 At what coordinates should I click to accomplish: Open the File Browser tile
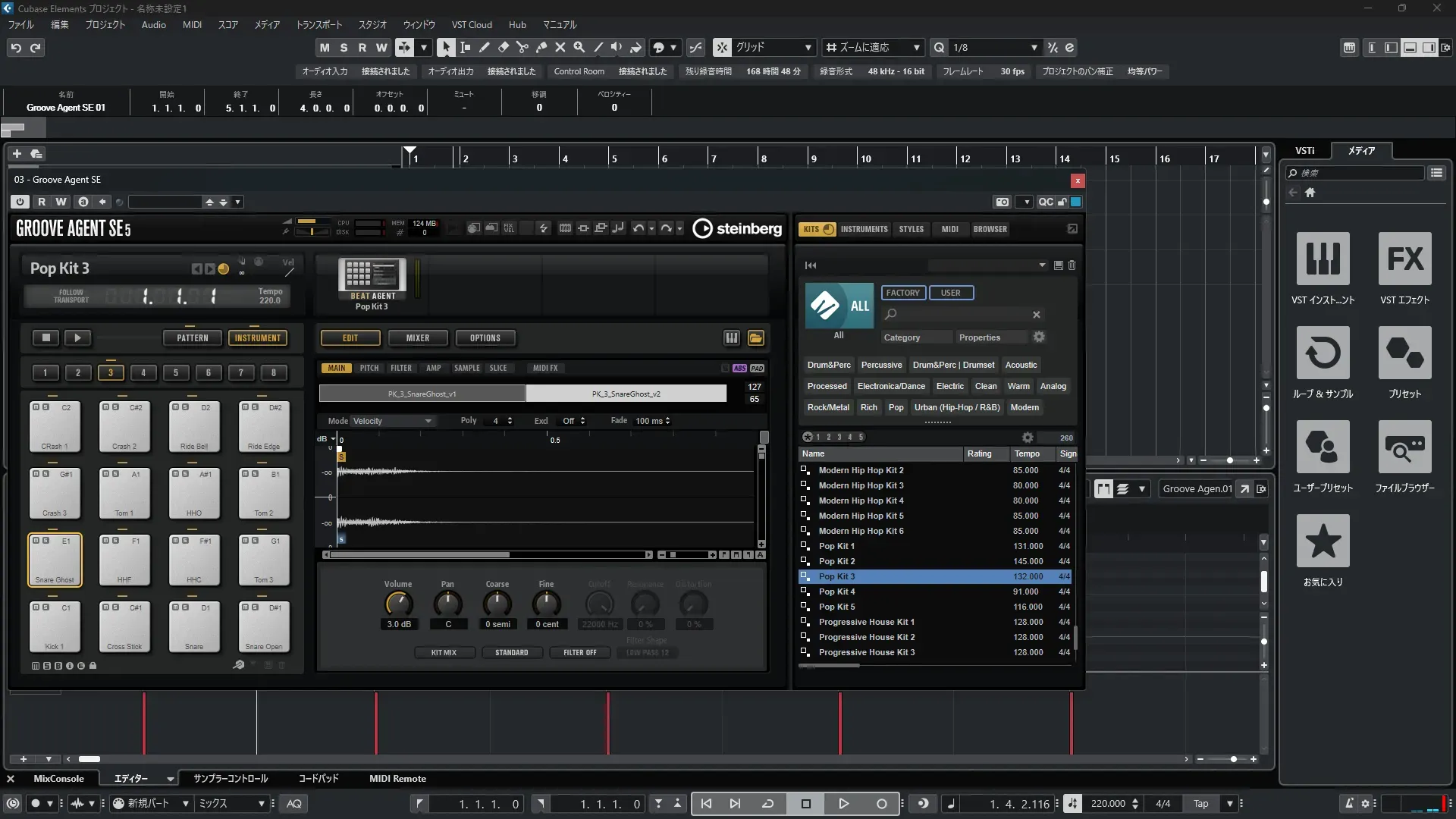point(1404,447)
